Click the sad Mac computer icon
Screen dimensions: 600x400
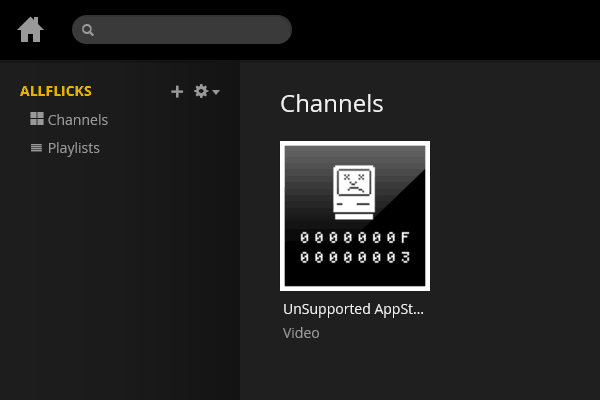[354, 193]
